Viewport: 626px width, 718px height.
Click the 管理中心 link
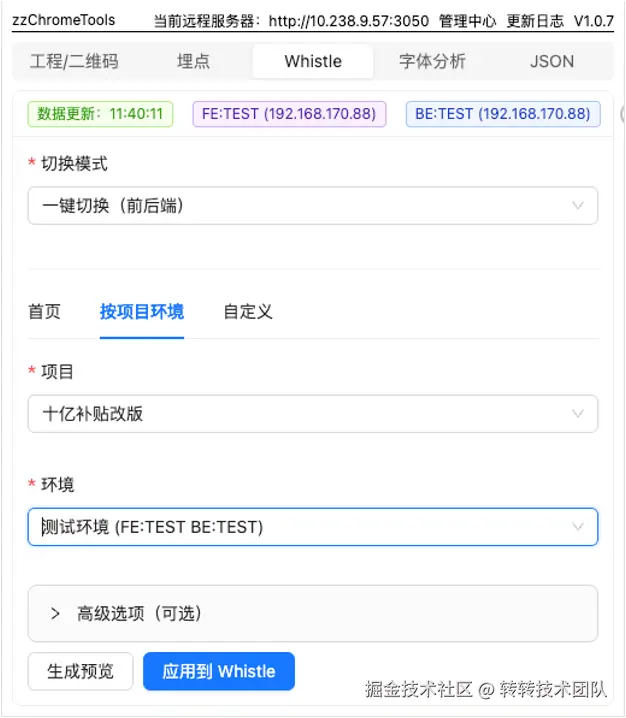point(467,20)
